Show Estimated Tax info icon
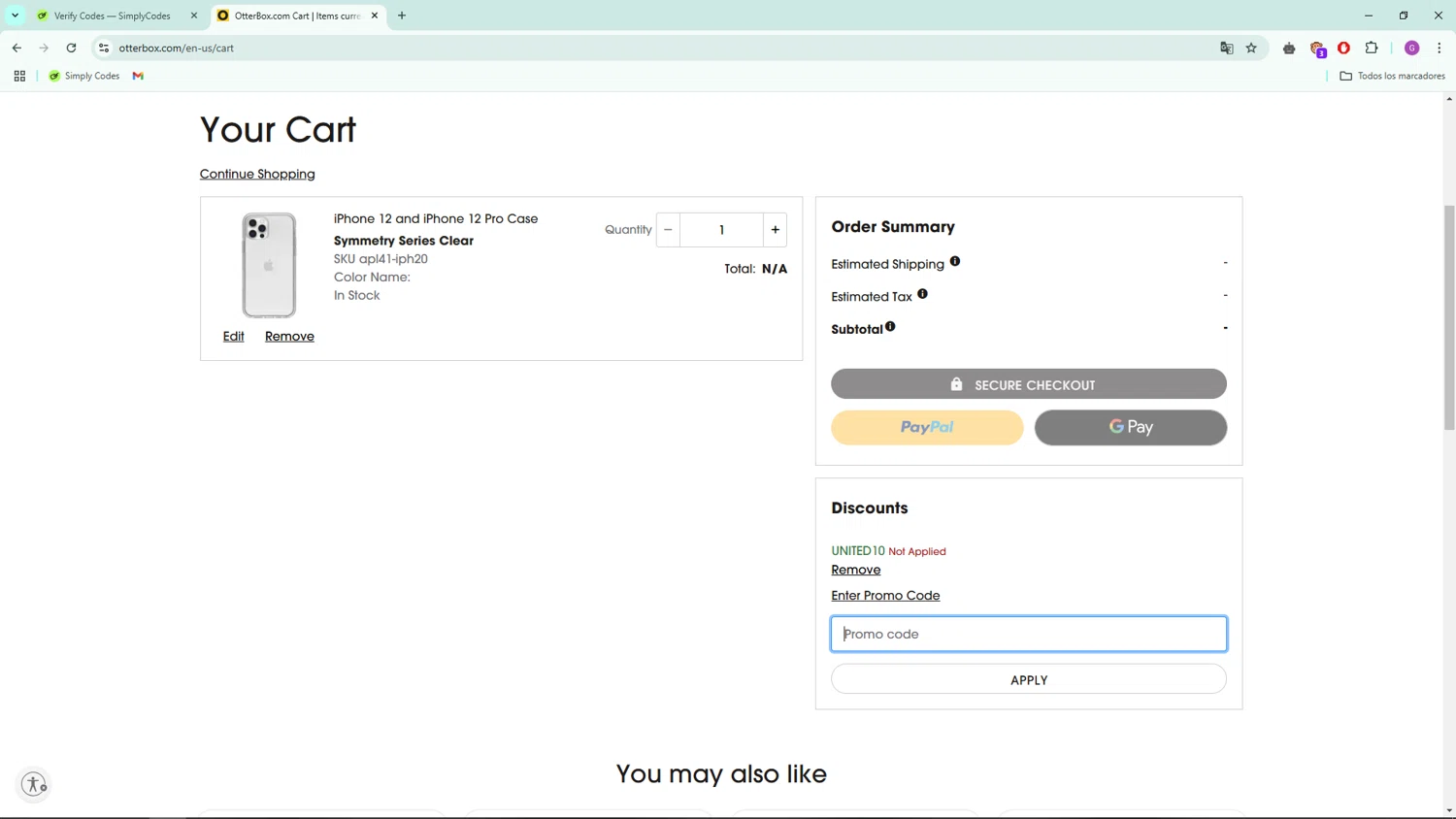 pos(922,293)
